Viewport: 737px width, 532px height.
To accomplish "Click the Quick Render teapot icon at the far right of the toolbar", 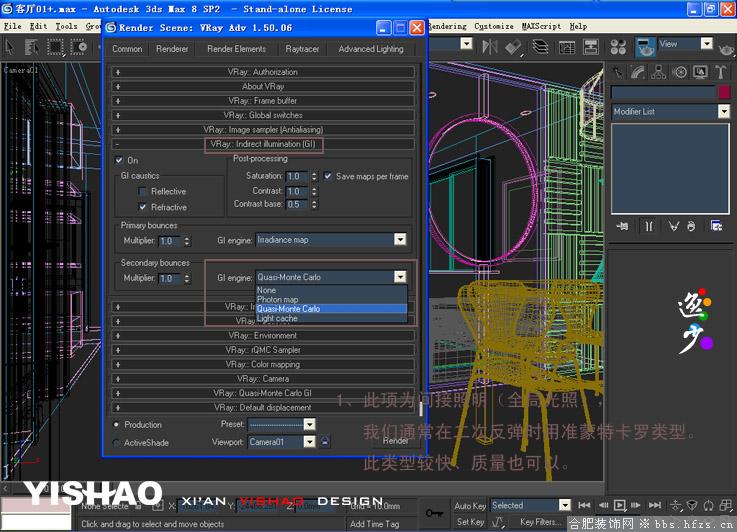I will [x=727, y=47].
